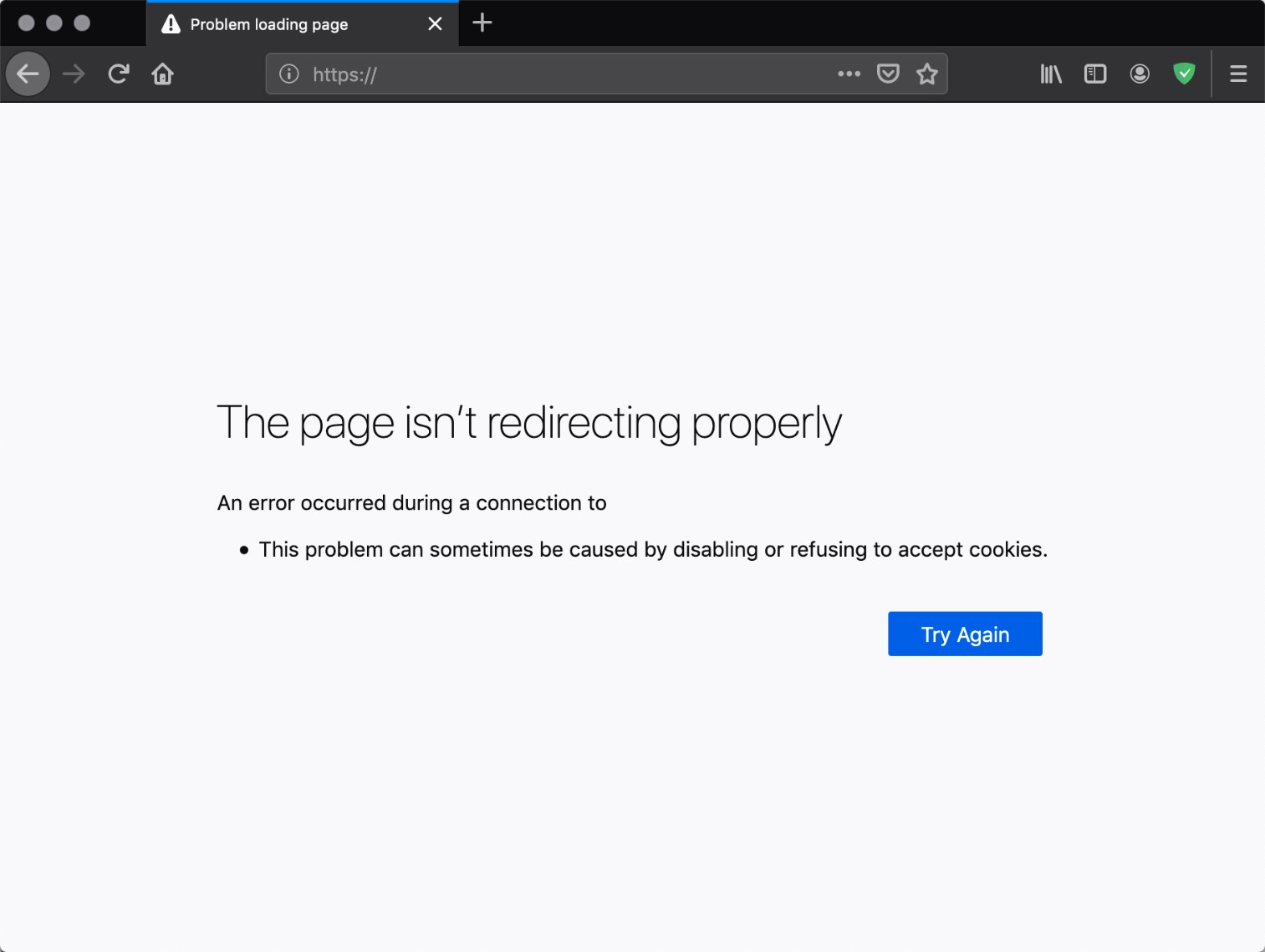1265x952 pixels.
Task: Minimize the window with middle traffic light
Action: tap(54, 23)
